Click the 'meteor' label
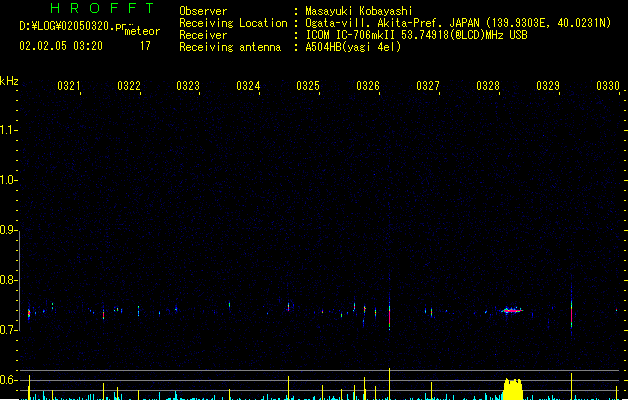629x400 pixels. click(142, 31)
